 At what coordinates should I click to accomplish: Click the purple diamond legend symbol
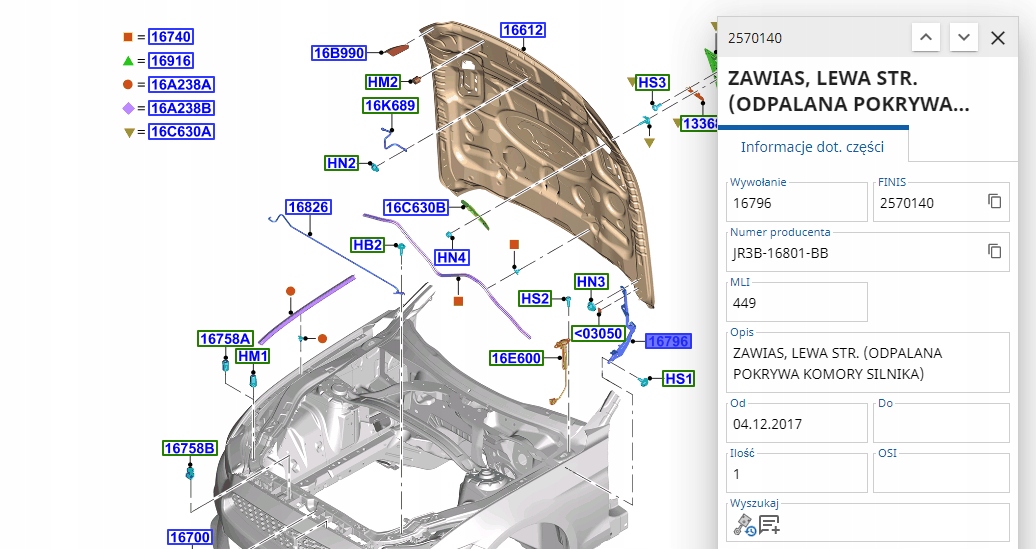[x=128, y=108]
